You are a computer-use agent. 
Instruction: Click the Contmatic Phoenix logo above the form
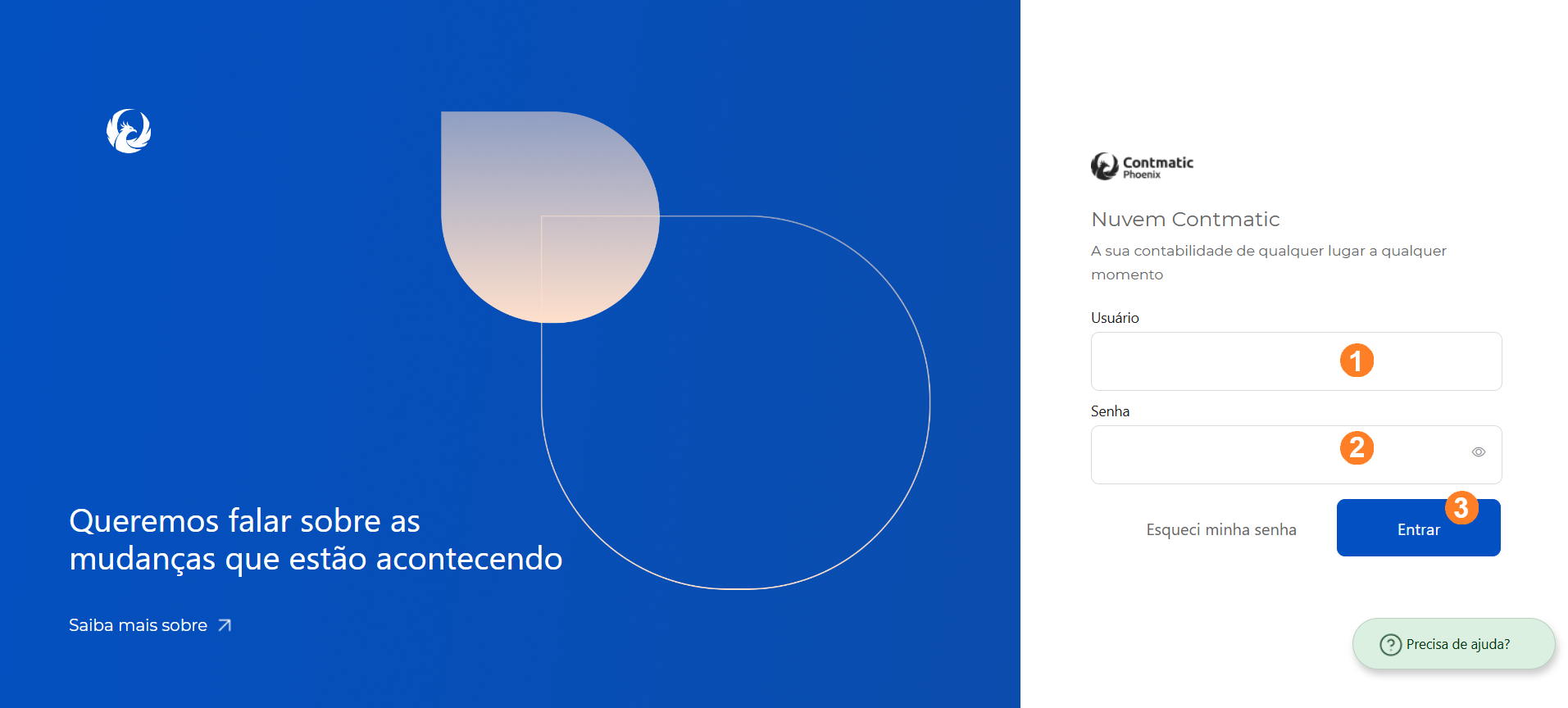1142,166
